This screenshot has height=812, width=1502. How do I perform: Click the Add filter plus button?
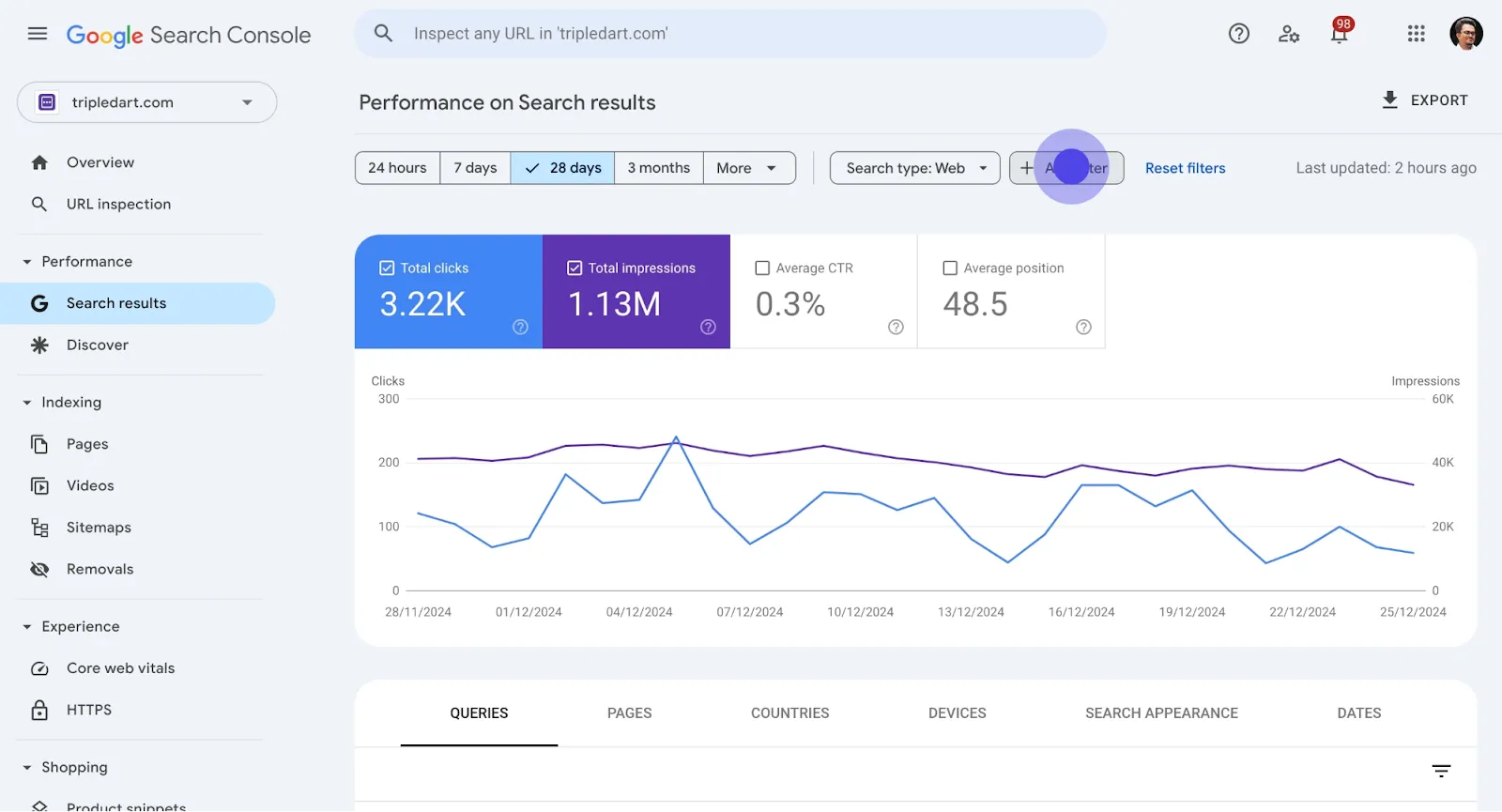coord(1066,168)
